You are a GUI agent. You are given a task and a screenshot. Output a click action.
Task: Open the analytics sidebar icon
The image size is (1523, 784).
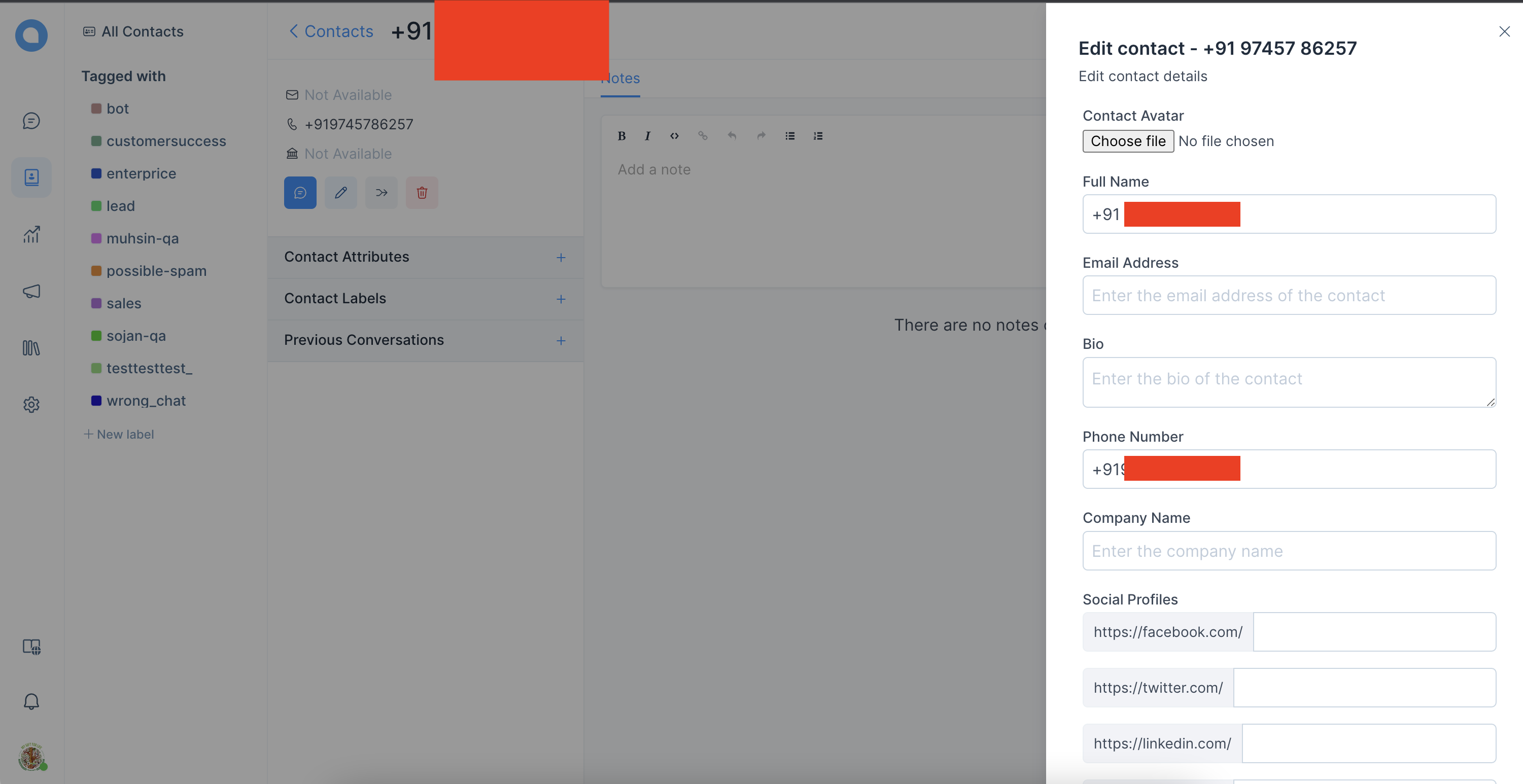click(x=31, y=234)
